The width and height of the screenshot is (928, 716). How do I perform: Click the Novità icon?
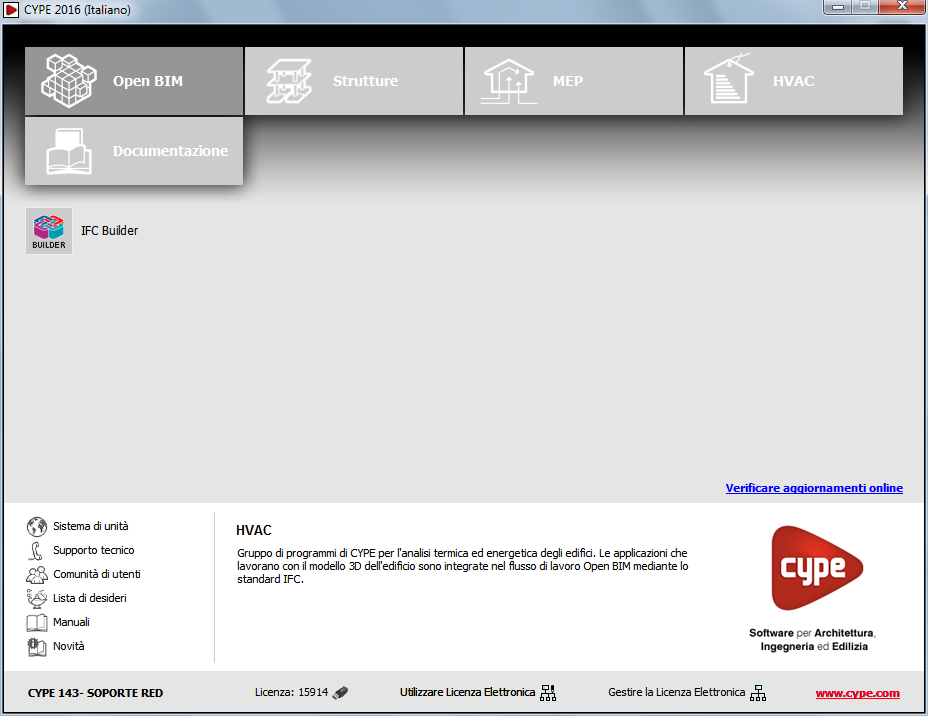tap(37, 647)
